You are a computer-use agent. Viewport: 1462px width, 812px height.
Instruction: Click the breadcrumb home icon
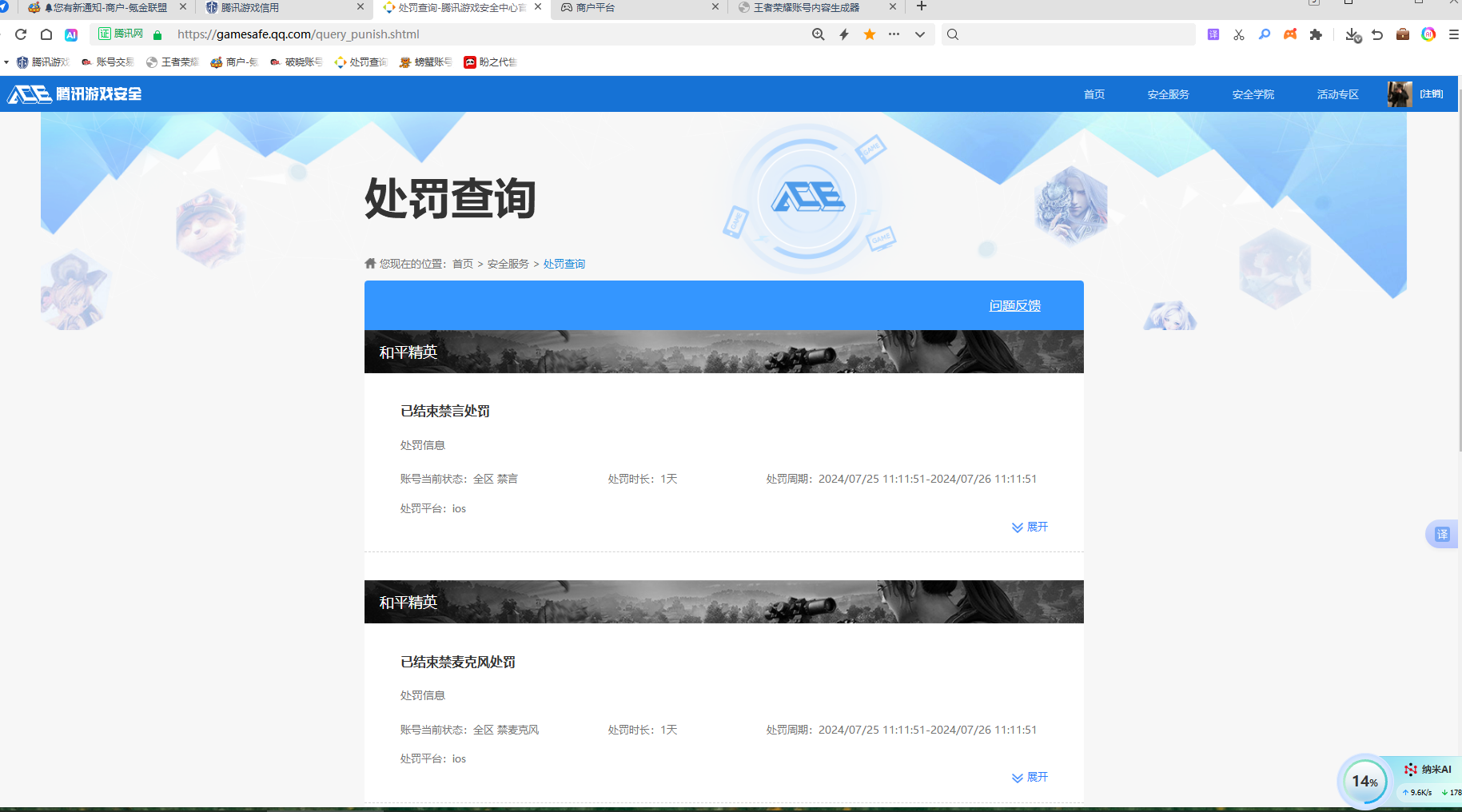point(370,263)
